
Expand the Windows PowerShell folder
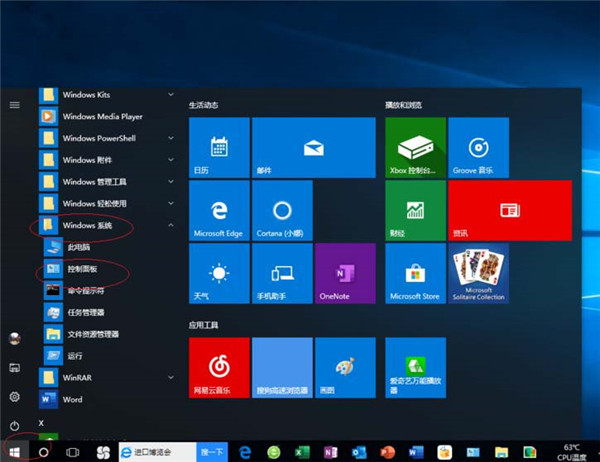pyautogui.click(x=171, y=138)
